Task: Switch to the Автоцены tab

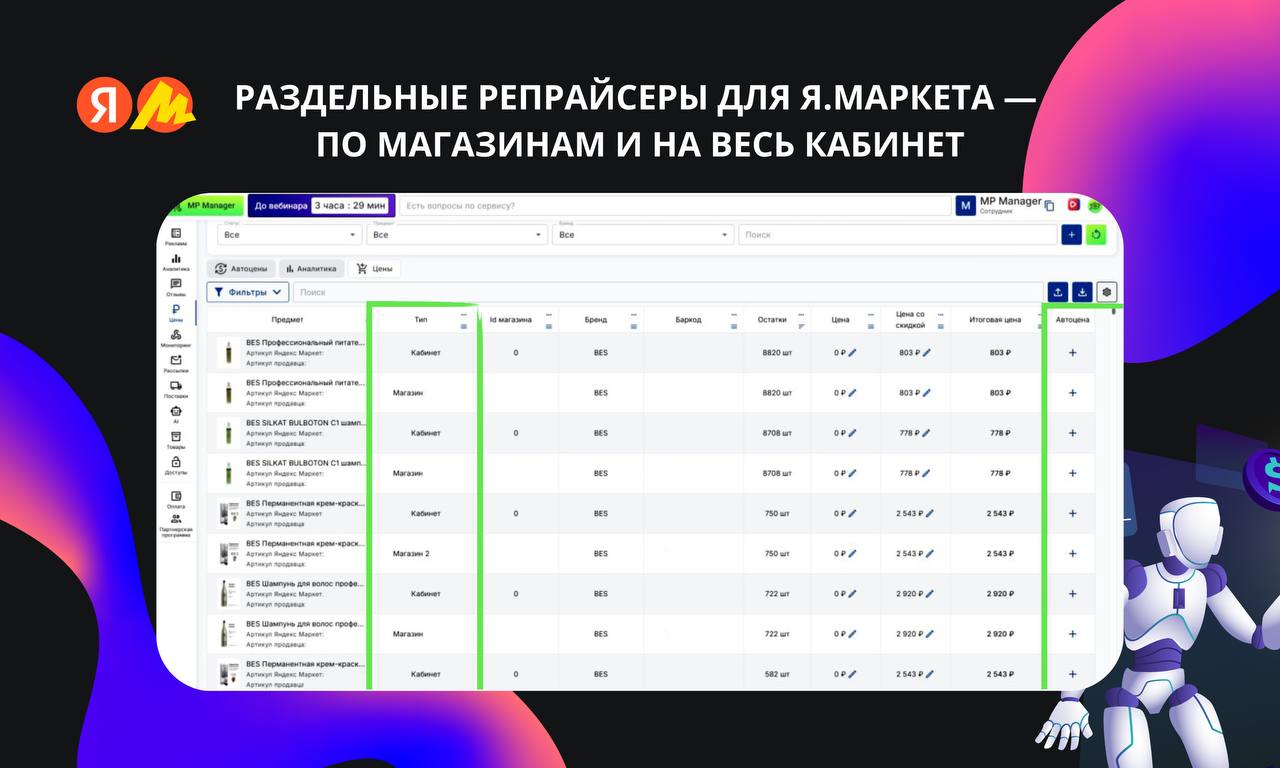Action: point(241,269)
